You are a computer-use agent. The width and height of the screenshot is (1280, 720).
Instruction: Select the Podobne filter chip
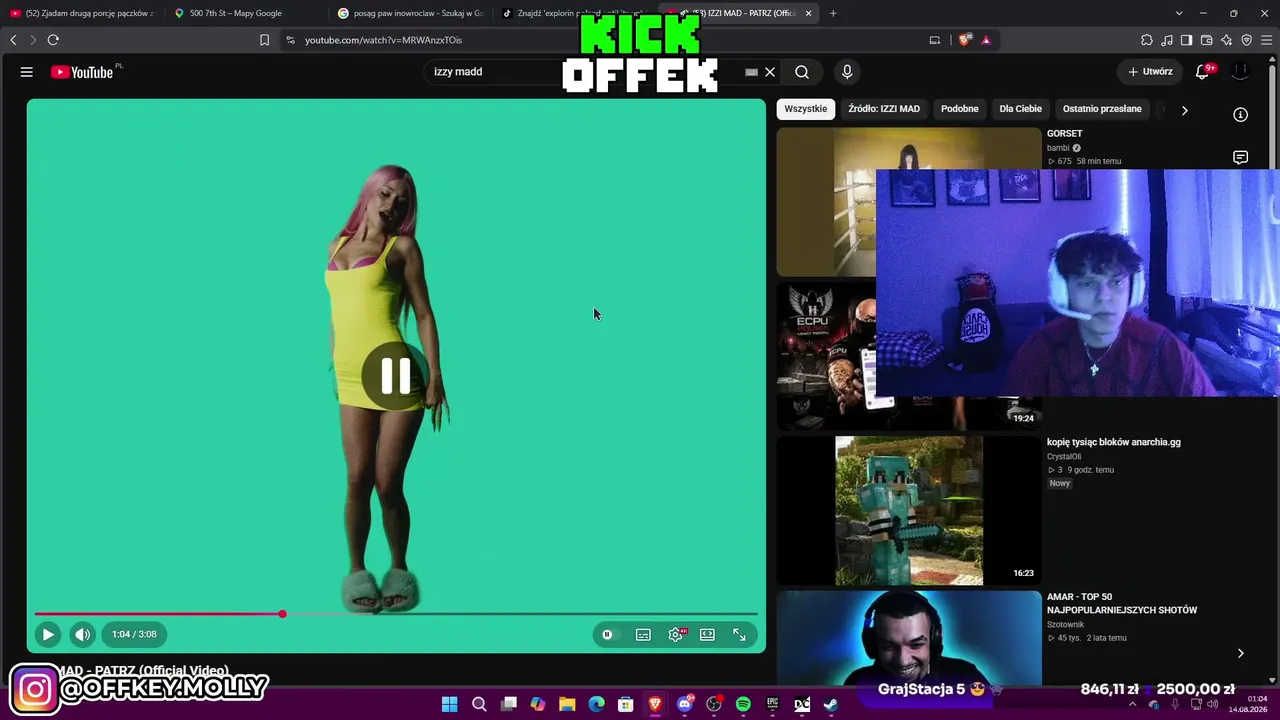click(960, 109)
